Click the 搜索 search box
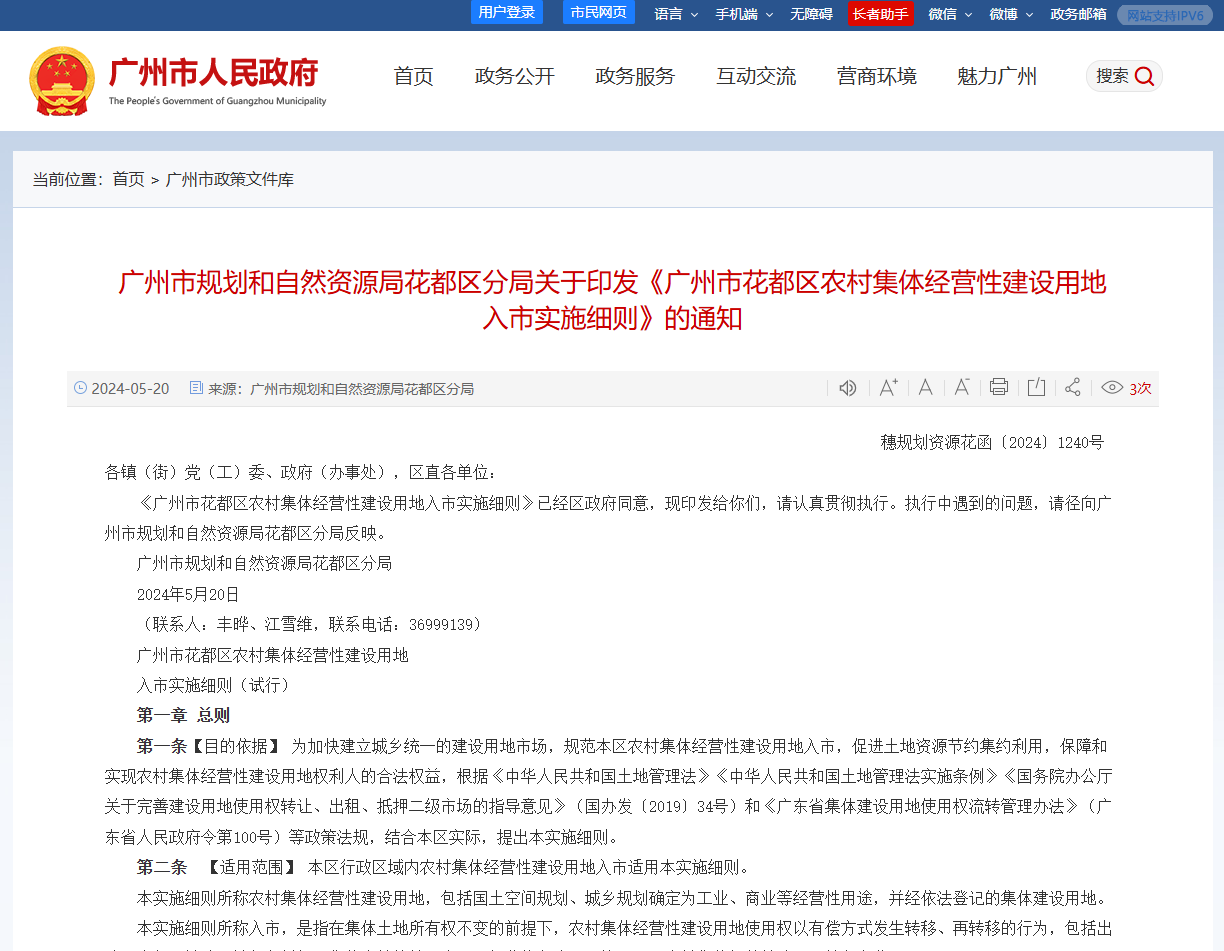This screenshot has width=1224, height=951. coord(1124,76)
